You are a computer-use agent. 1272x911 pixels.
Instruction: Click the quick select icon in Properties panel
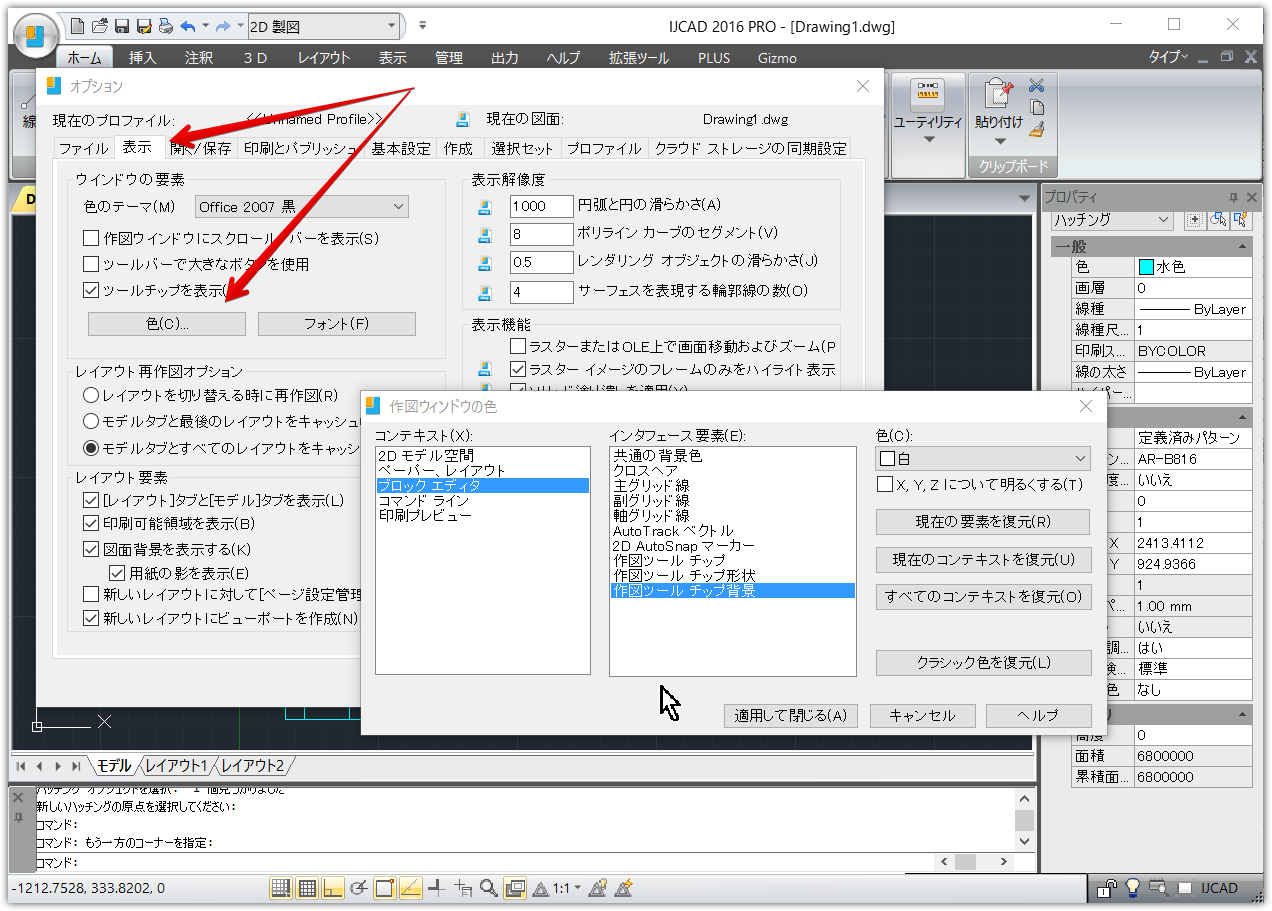point(1241,220)
